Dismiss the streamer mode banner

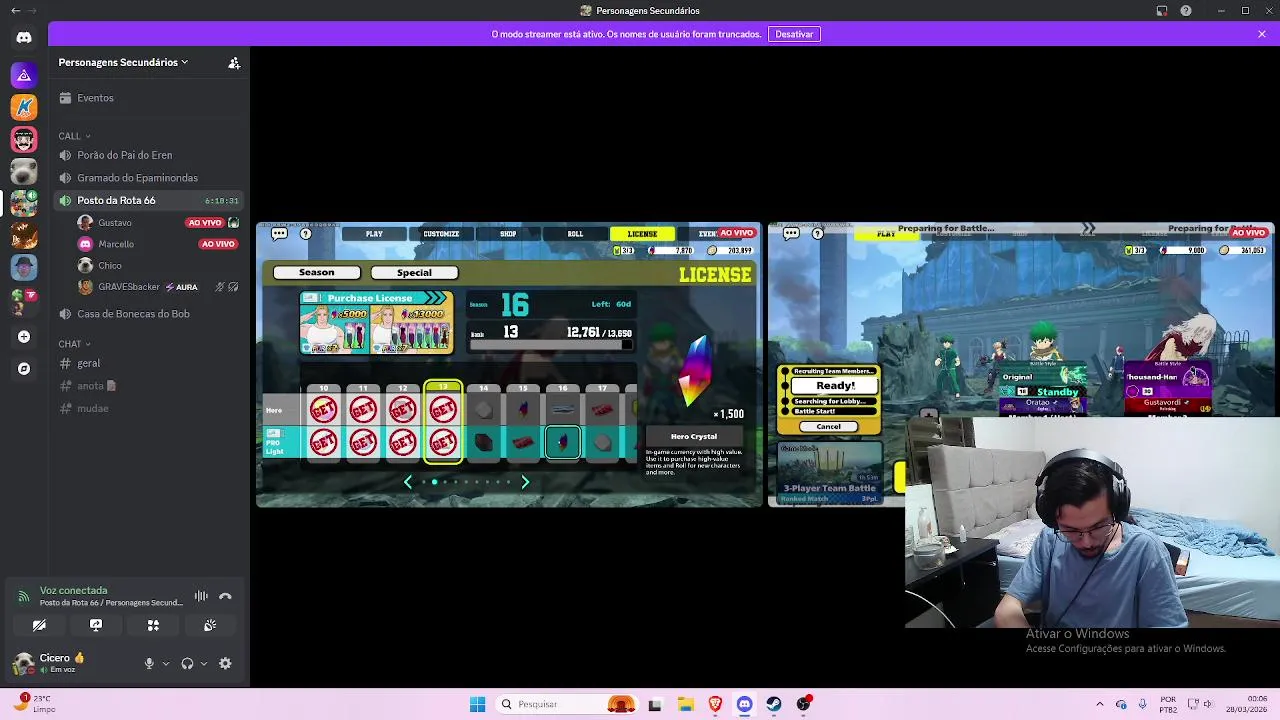[1262, 34]
